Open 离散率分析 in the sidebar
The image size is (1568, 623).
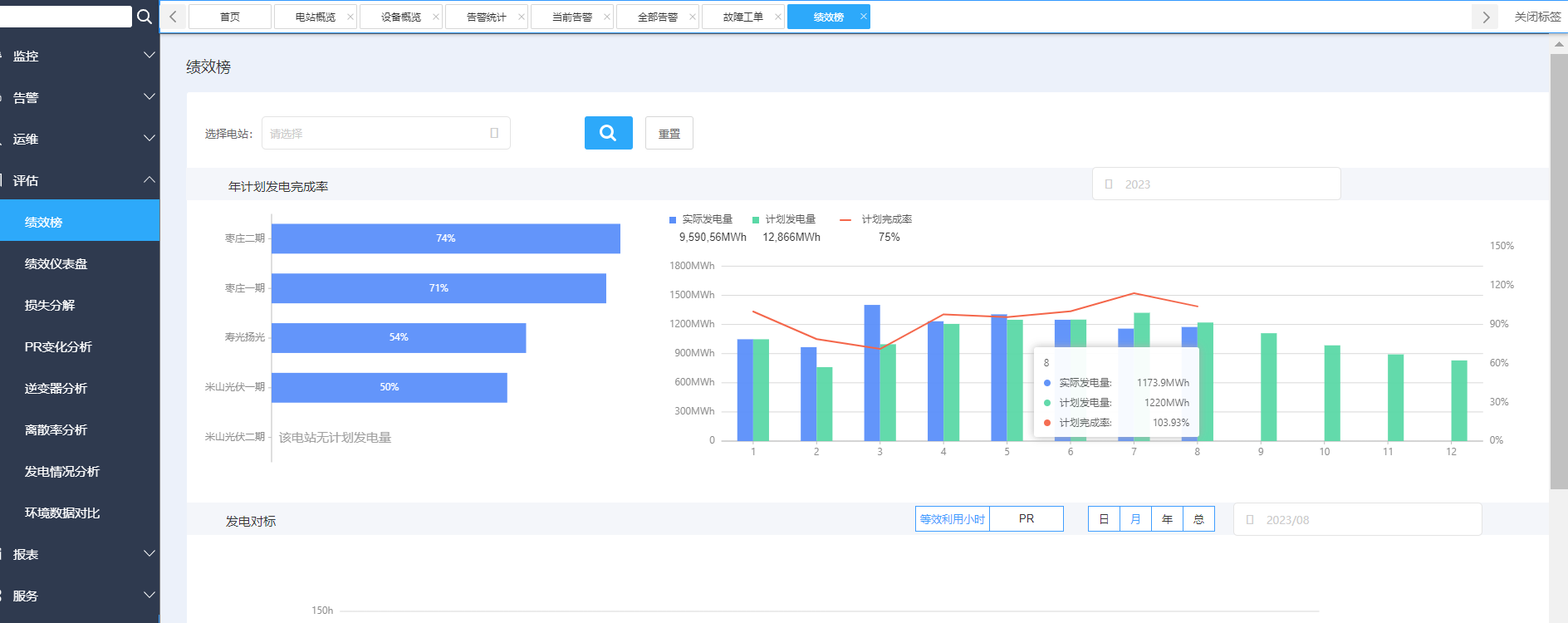[x=80, y=429]
